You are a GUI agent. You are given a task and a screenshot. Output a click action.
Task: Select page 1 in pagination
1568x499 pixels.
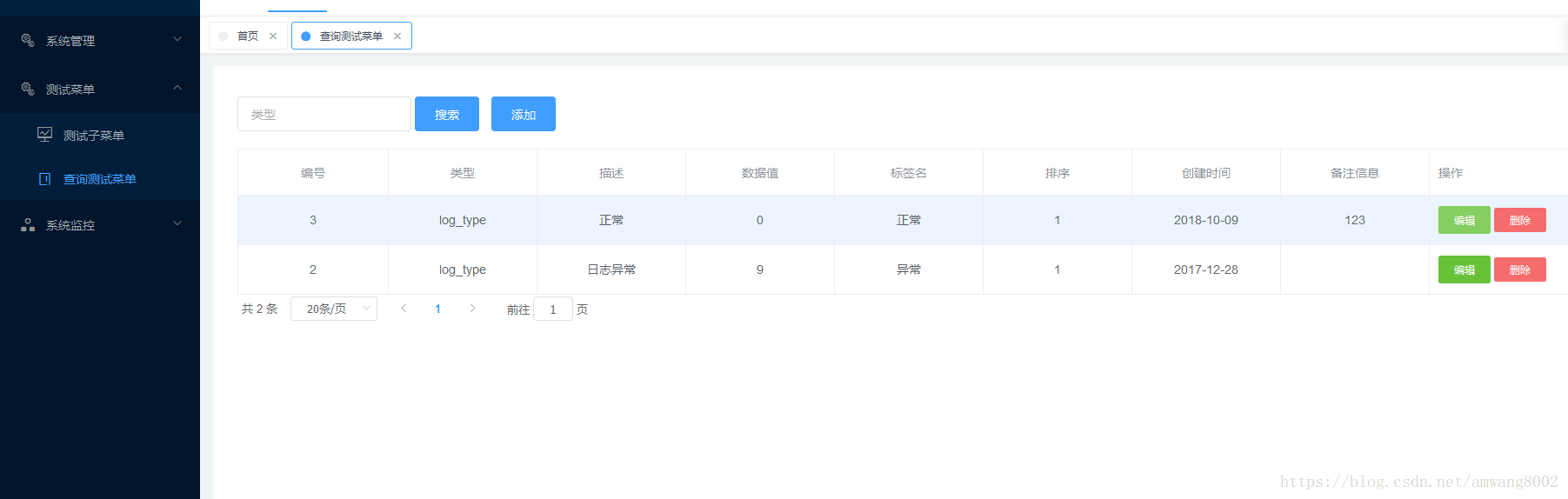[437, 309]
